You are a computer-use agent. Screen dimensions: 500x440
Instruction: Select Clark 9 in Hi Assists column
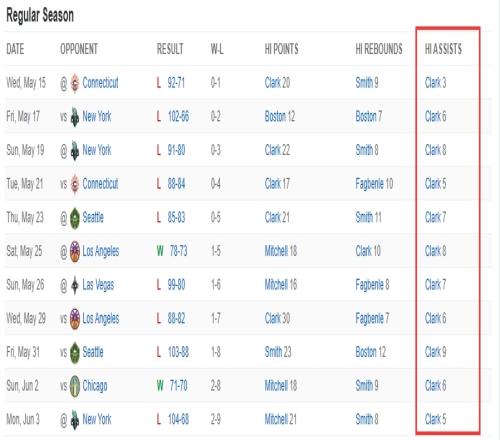[x=435, y=352]
